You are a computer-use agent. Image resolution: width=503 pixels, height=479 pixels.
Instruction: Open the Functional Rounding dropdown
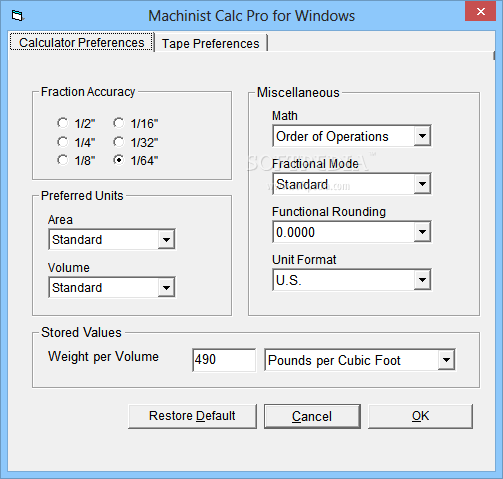click(422, 232)
